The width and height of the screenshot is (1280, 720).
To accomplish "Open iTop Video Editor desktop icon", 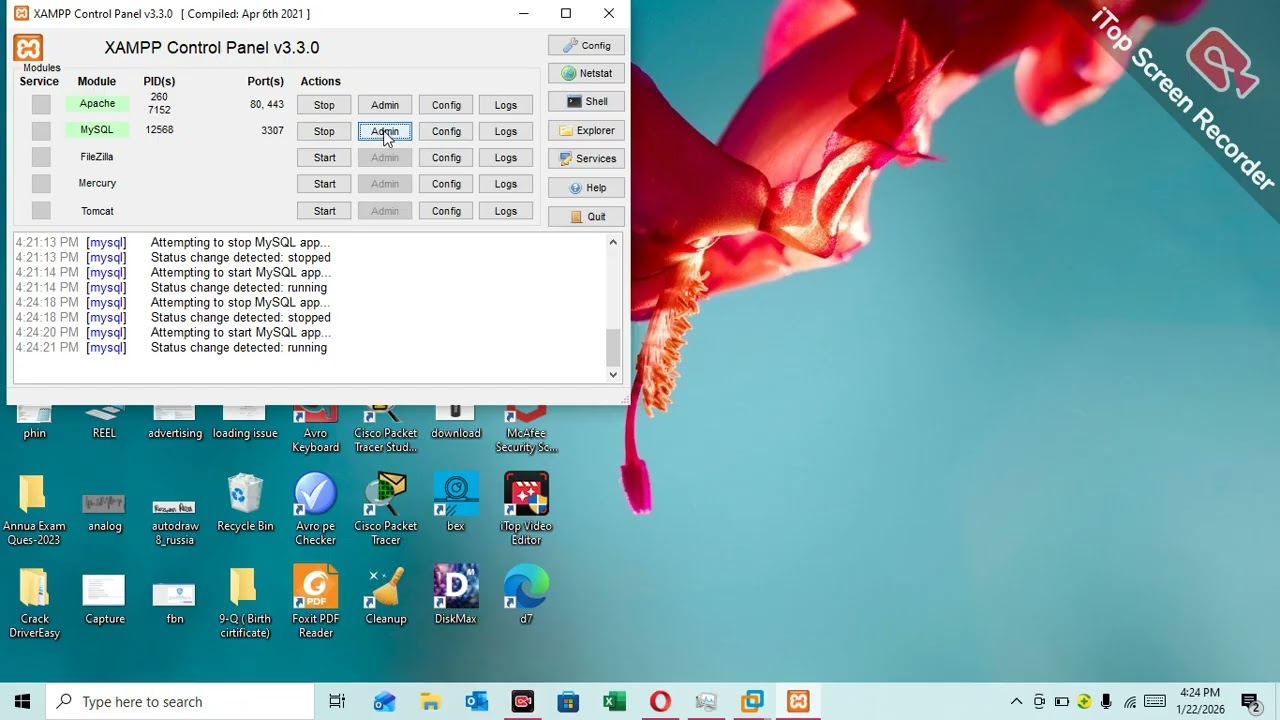I will 526,509.
